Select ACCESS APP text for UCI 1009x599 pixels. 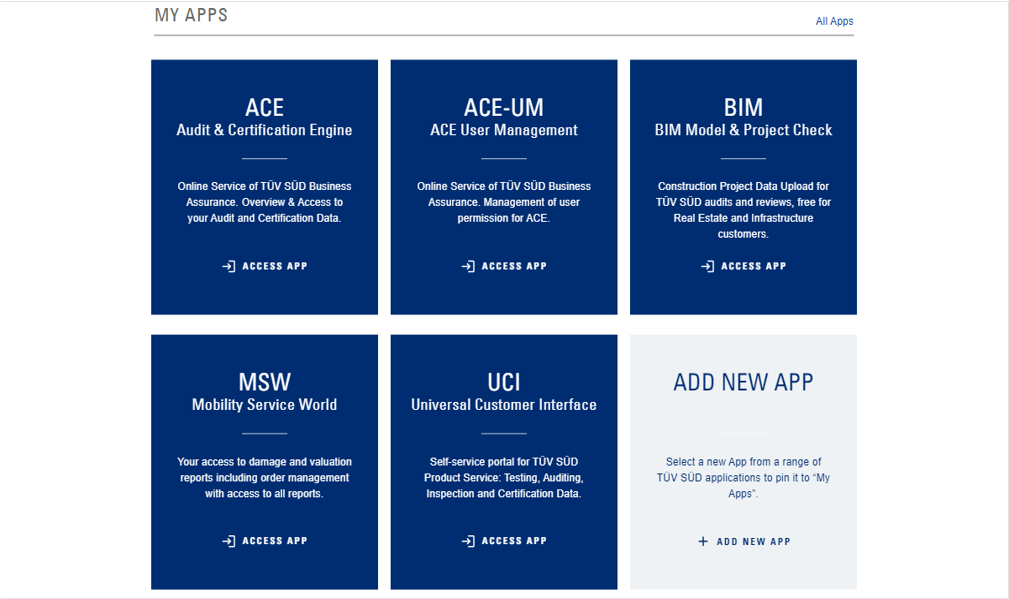click(x=514, y=541)
